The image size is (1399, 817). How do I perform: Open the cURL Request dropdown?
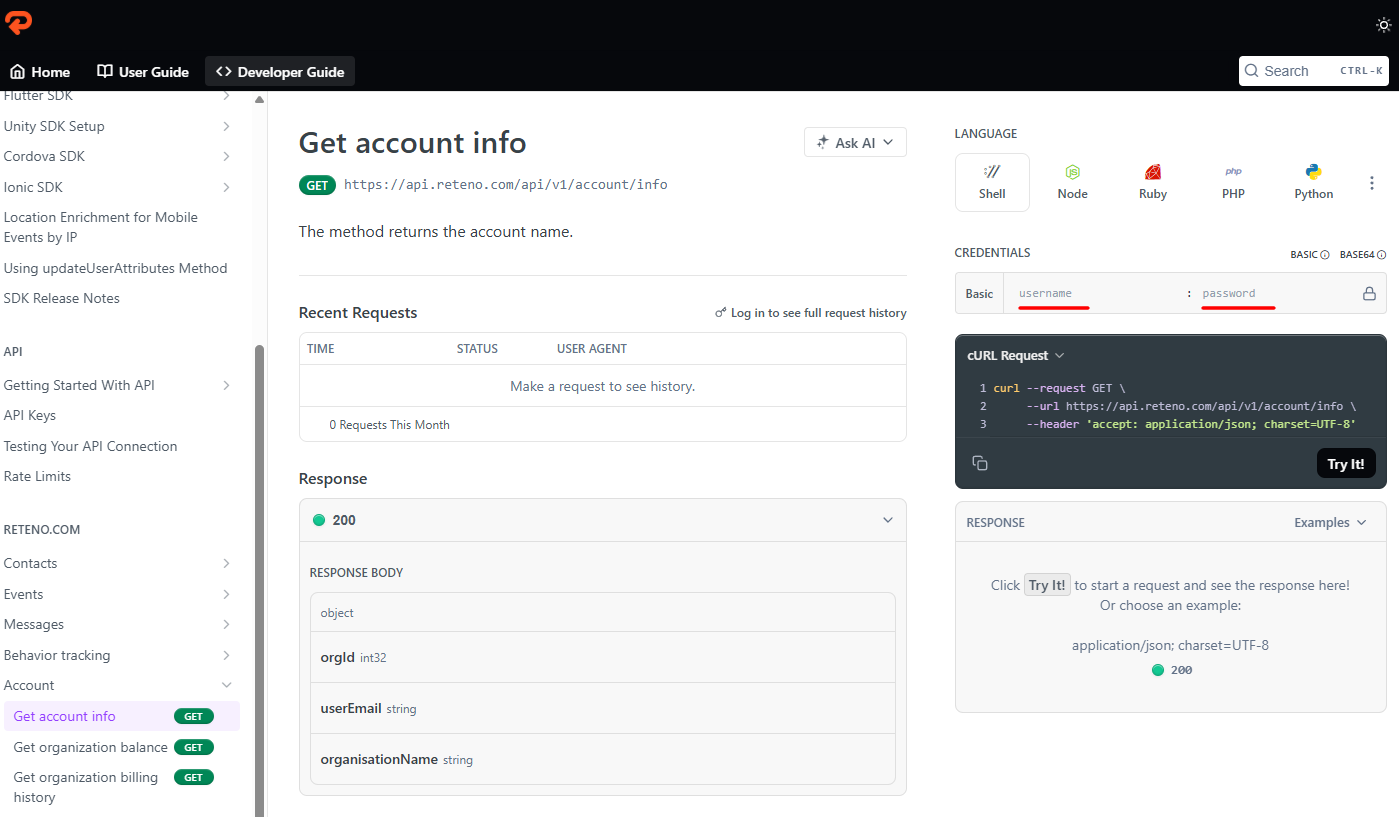(1016, 355)
